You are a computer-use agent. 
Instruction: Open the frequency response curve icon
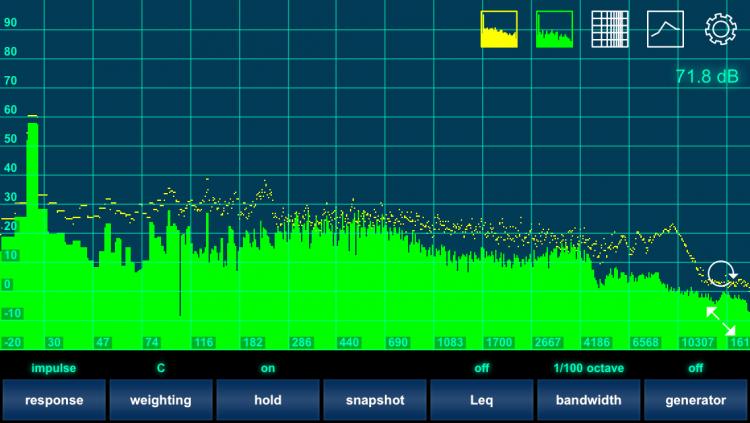point(665,29)
